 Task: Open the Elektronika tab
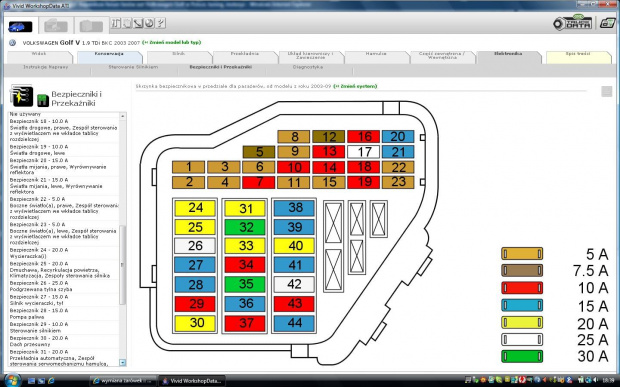(x=508, y=57)
